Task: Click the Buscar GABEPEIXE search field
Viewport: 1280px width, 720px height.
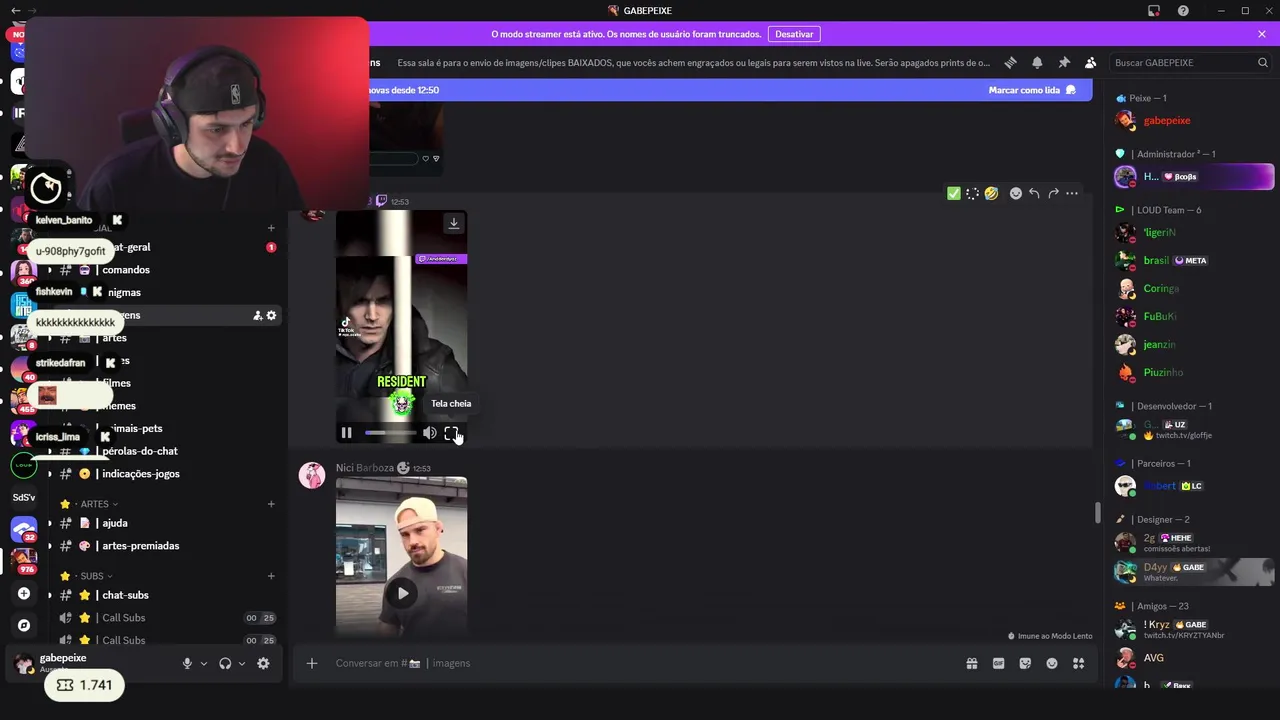Action: [1190, 62]
